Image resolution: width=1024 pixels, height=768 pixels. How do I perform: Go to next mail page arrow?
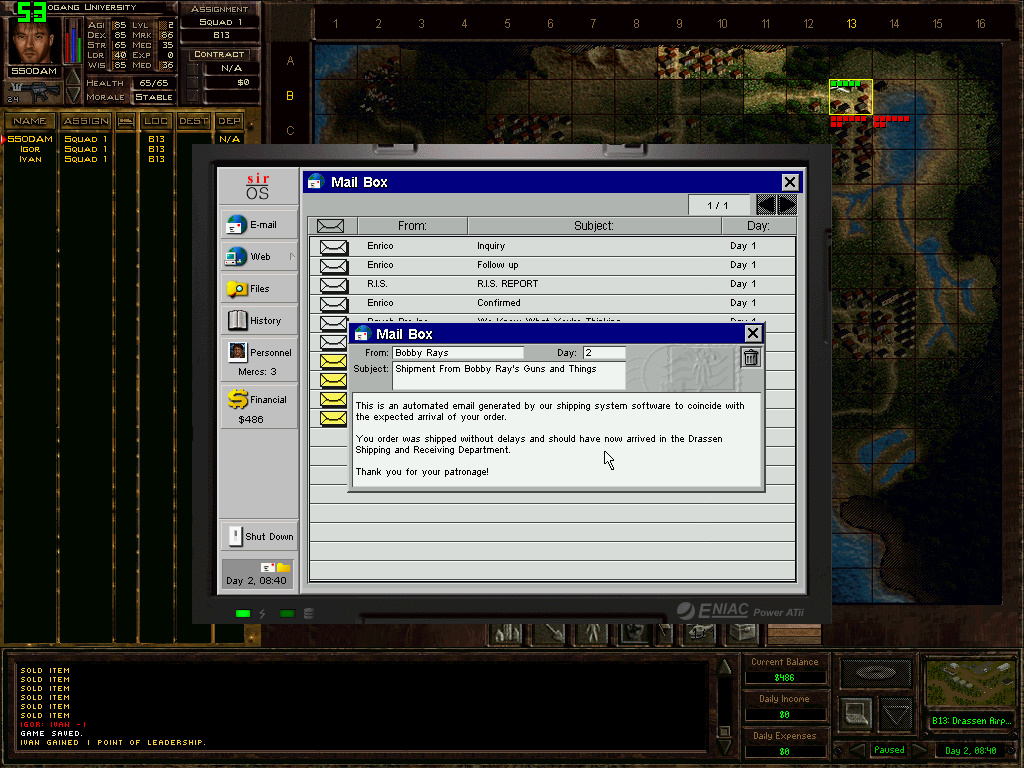click(x=787, y=205)
